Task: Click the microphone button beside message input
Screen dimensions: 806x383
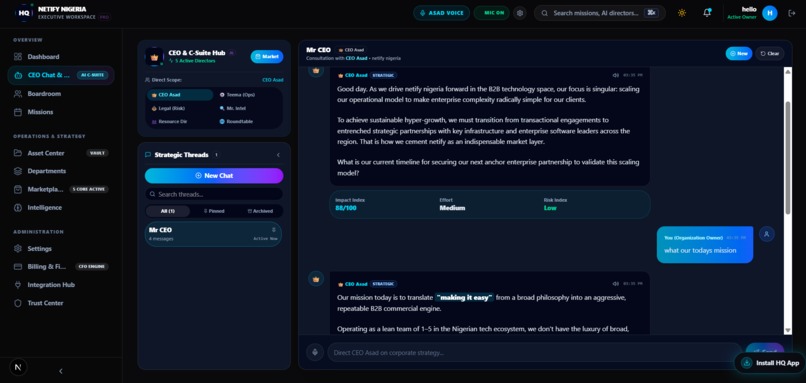Action: [x=315, y=352]
